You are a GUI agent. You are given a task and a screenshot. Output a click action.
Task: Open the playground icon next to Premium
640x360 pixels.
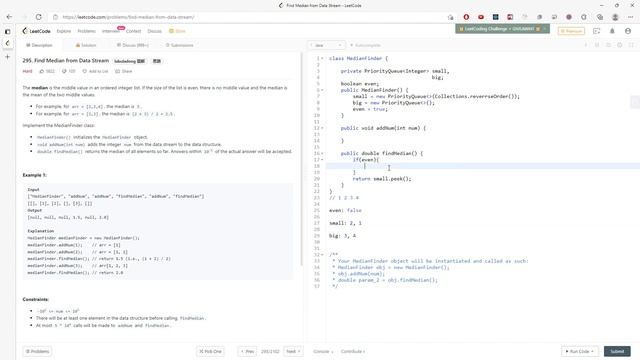596,31
